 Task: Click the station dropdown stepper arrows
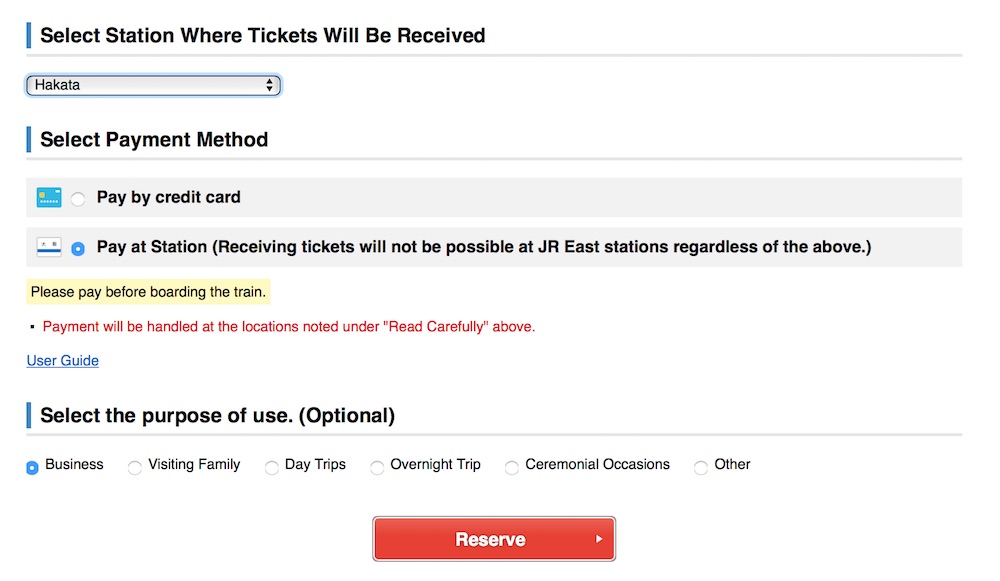coord(270,86)
